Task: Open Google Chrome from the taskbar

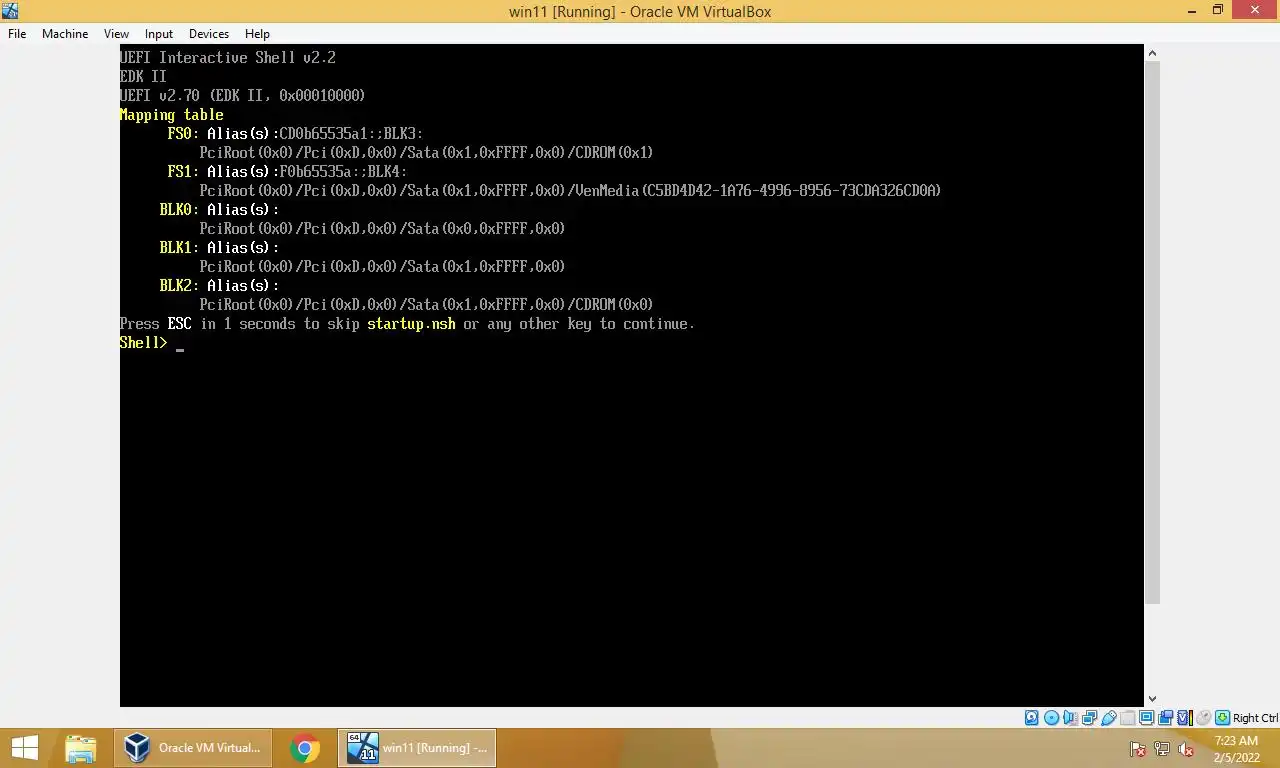Action: click(x=305, y=748)
